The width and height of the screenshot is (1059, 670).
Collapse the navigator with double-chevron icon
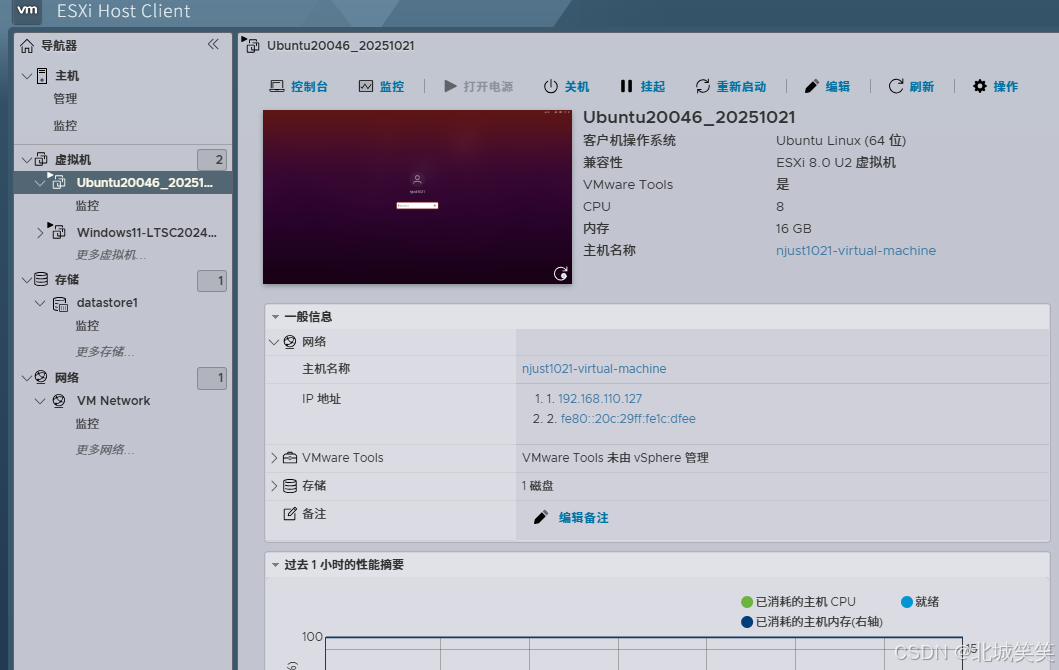pyautogui.click(x=213, y=45)
